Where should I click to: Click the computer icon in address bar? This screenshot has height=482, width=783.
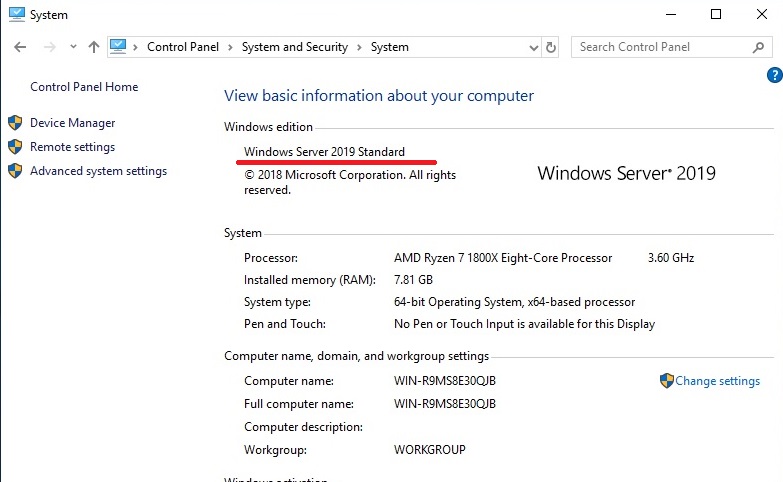pyautogui.click(x=119, y=46)
